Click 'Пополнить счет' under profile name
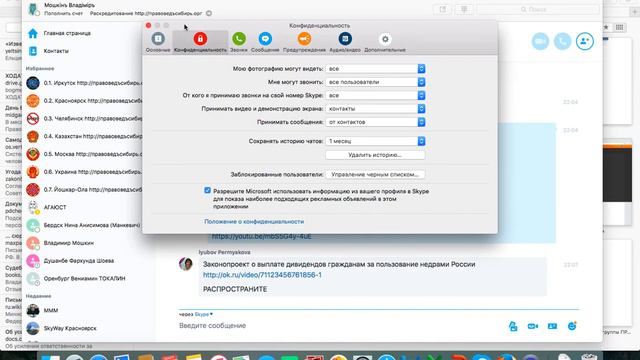Image resolution: width=640 pixels, height=360 pixels. tap(63, 13)
